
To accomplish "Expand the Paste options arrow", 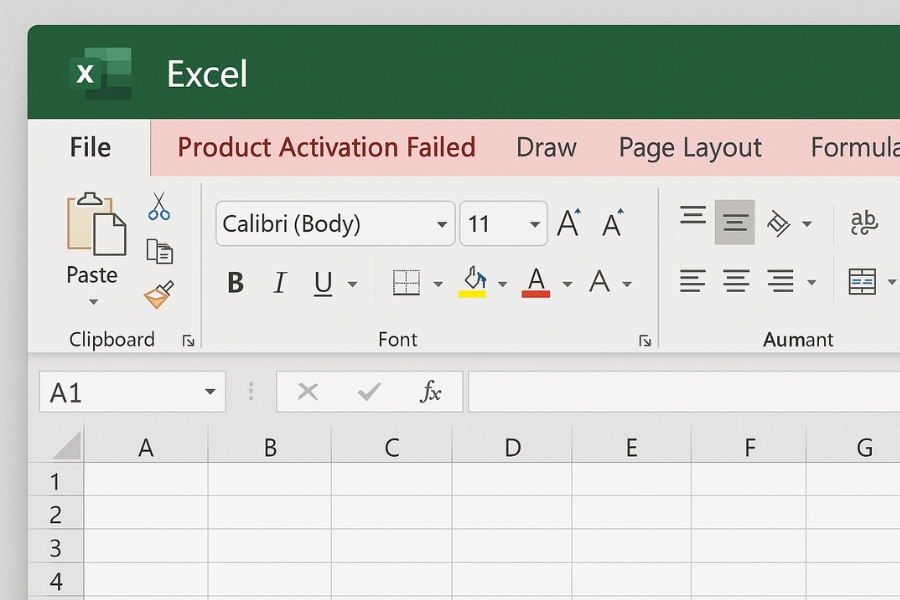I will click(x=93, y=302).
